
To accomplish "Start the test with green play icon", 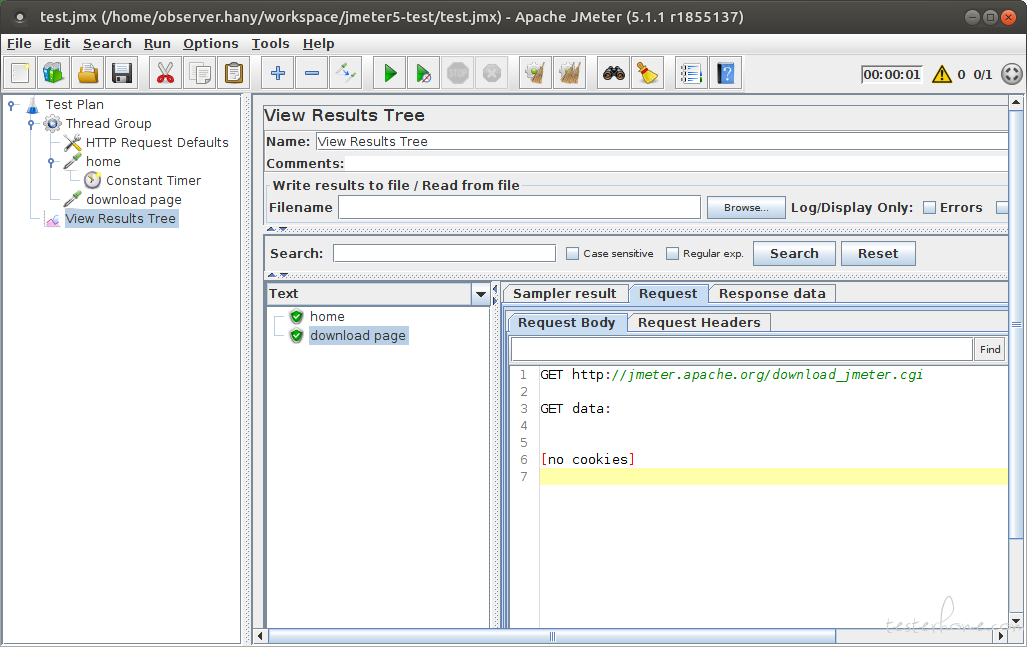I will pos(390,73).
